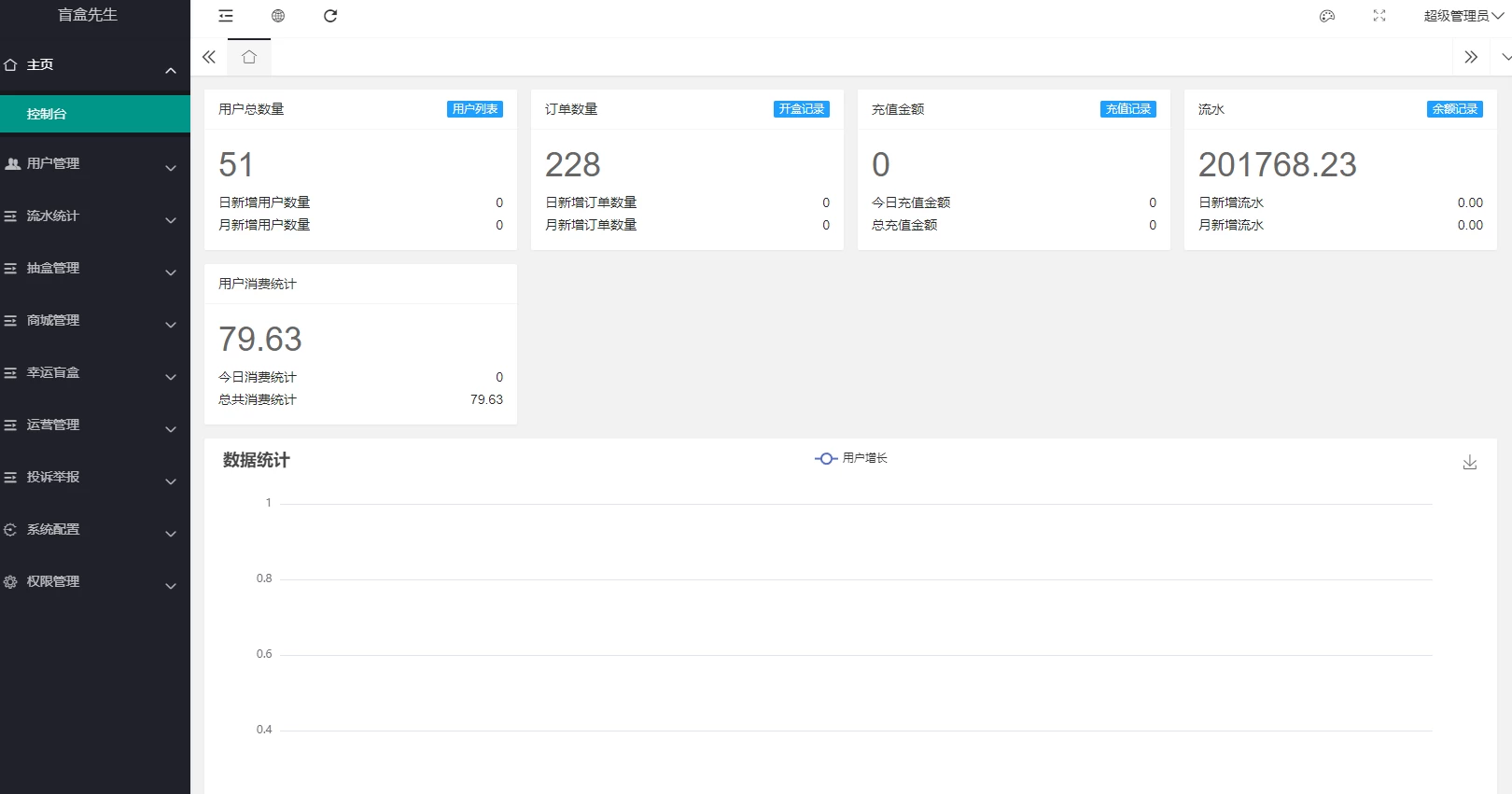Expand the 抽盒管理 sidebar menu
This screenshot has height=794, width=1512.
tap(93, 269)
